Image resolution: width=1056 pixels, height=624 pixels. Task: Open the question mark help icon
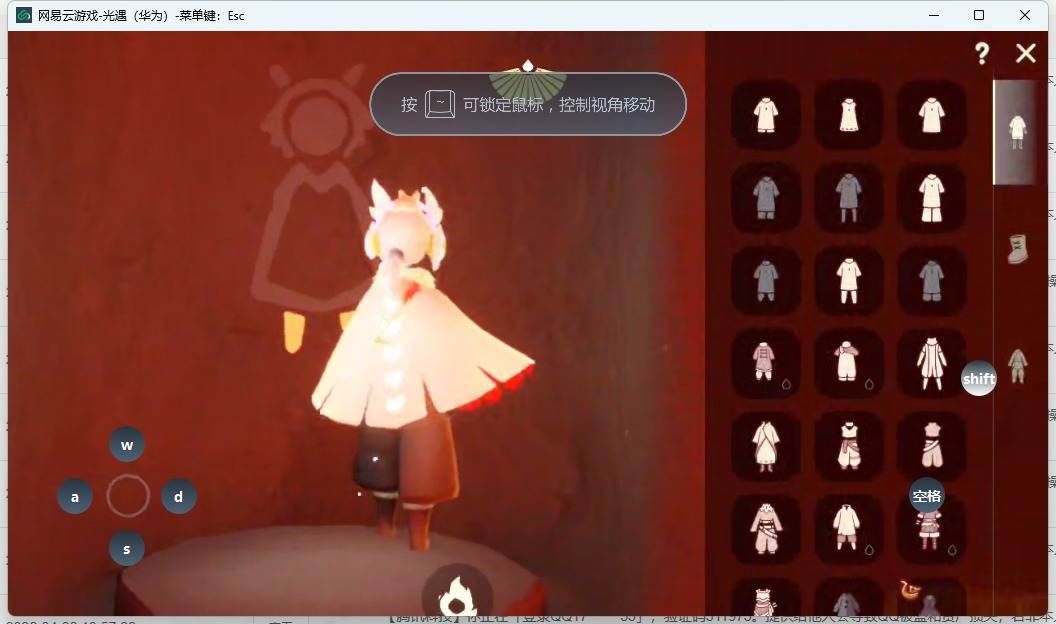pyautogui.click(x=982, y=53)
